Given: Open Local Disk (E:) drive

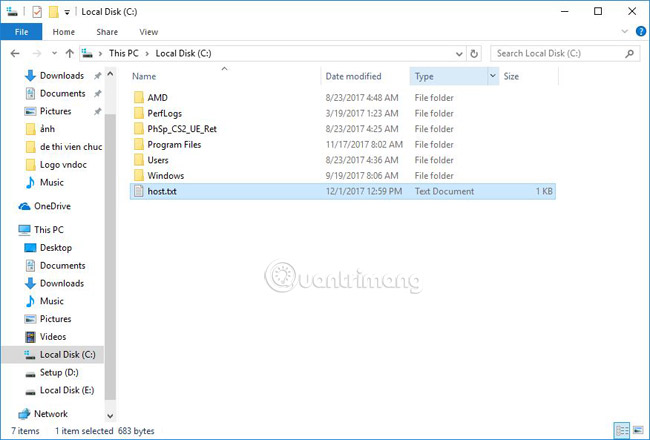Looking at the screenshot, I should [x=67, y=390].
